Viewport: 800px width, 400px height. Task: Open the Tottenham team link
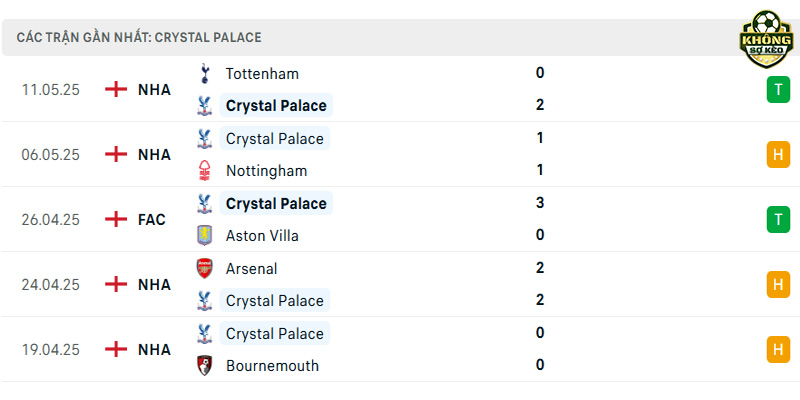pyautogui.click(x=262, y=73)
